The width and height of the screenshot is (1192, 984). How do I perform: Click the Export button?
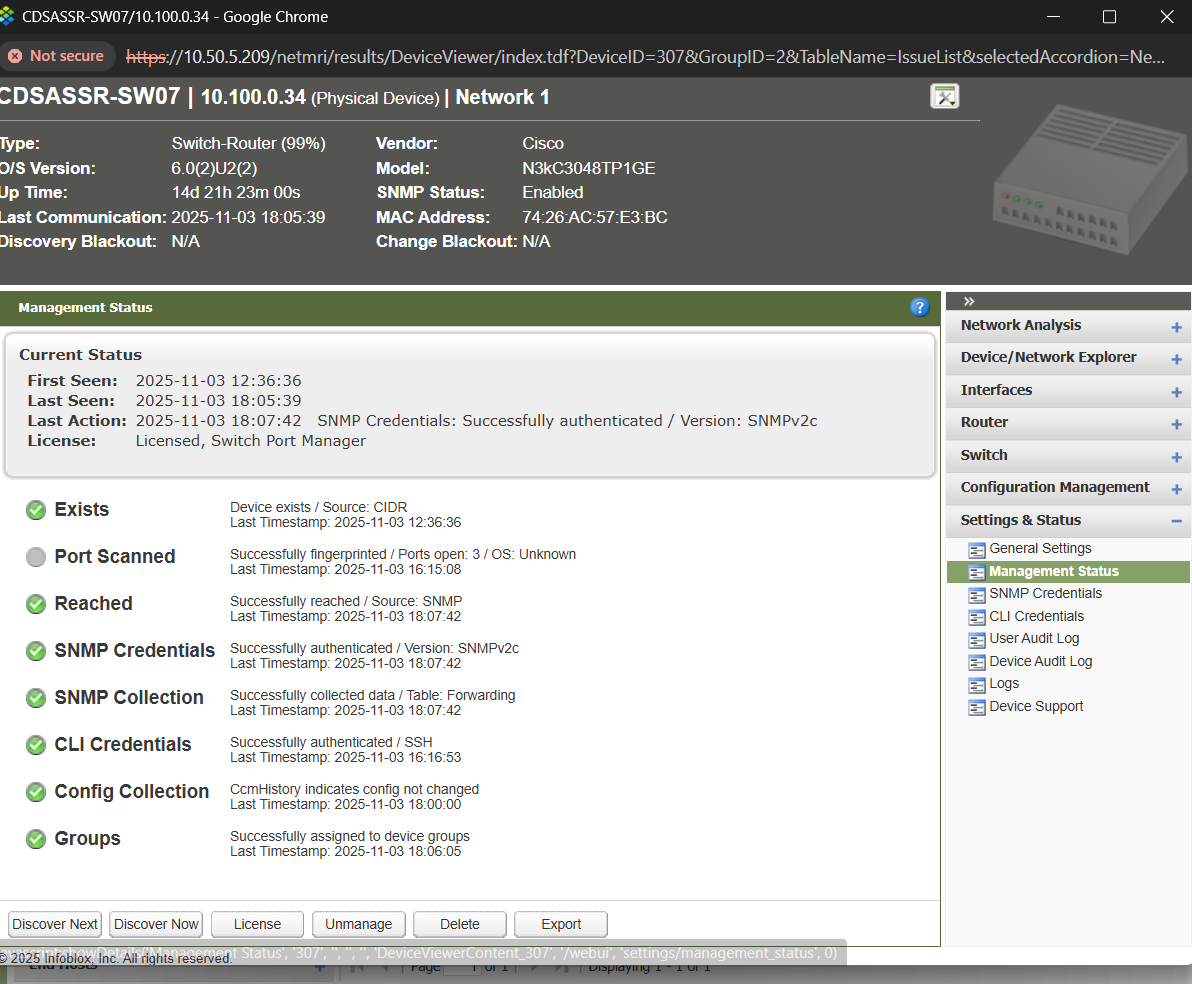[561, 925]
